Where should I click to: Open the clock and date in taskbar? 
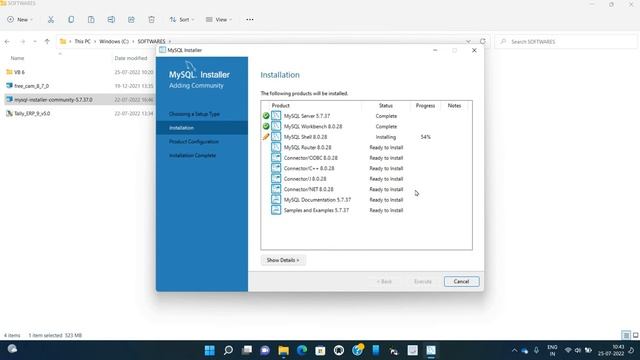[611, 350]
